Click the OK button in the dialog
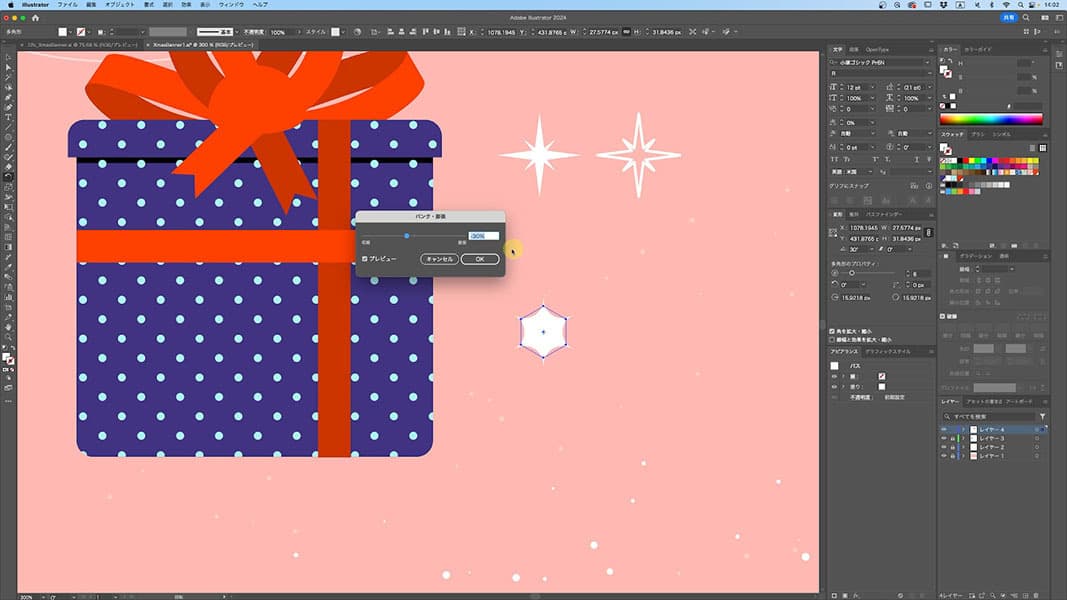 click(x=480, y=259)
